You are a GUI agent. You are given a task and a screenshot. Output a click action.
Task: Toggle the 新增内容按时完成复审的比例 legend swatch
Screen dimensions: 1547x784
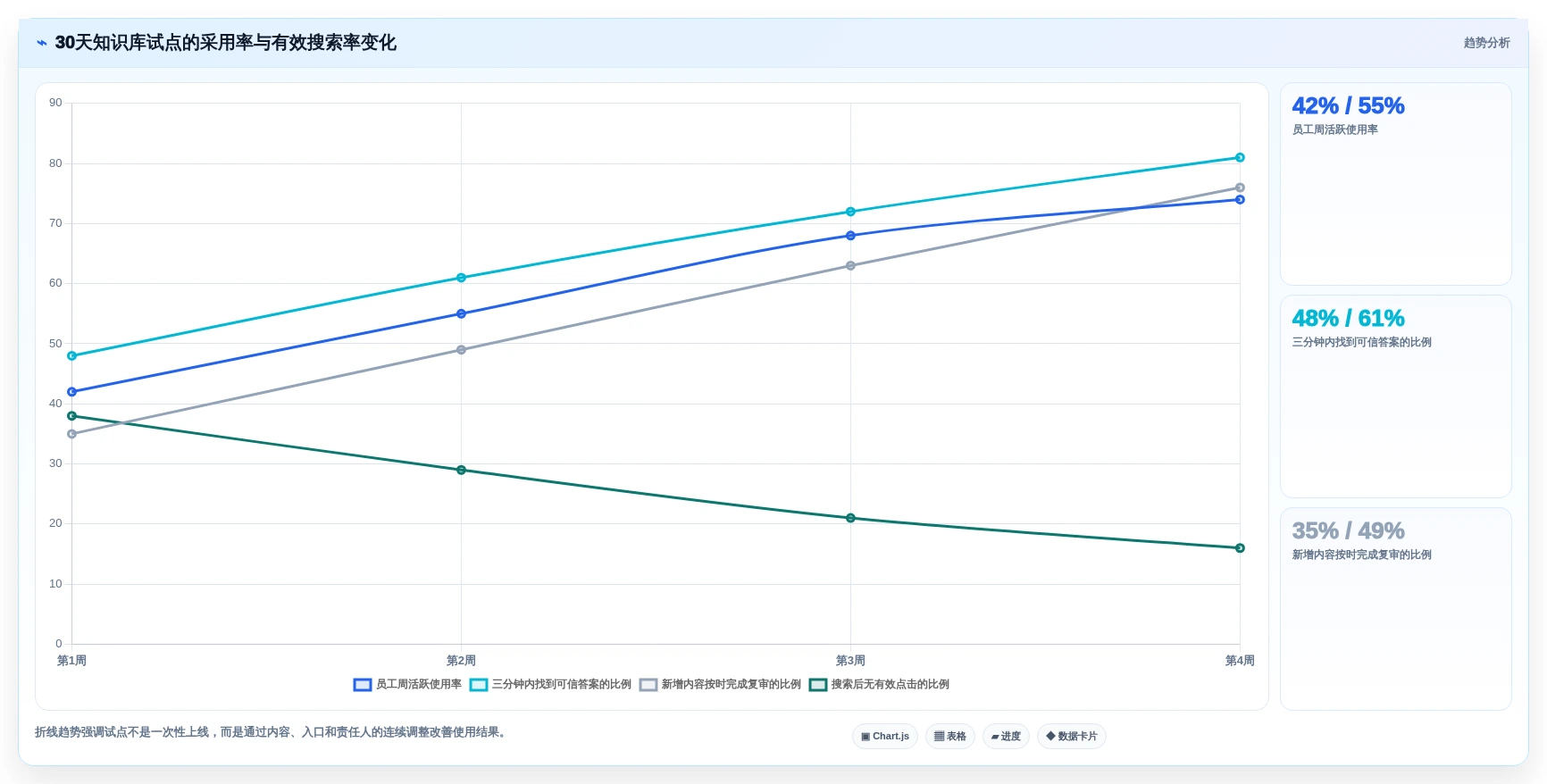point(648,685)
